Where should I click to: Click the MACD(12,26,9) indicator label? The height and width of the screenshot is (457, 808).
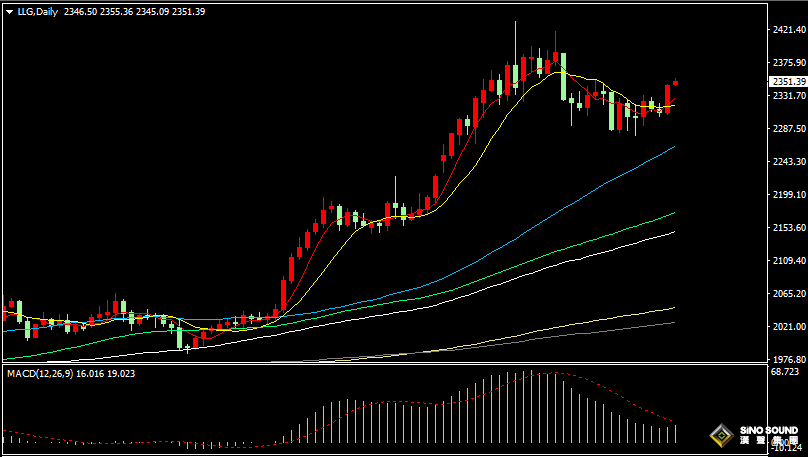point(38,373)
